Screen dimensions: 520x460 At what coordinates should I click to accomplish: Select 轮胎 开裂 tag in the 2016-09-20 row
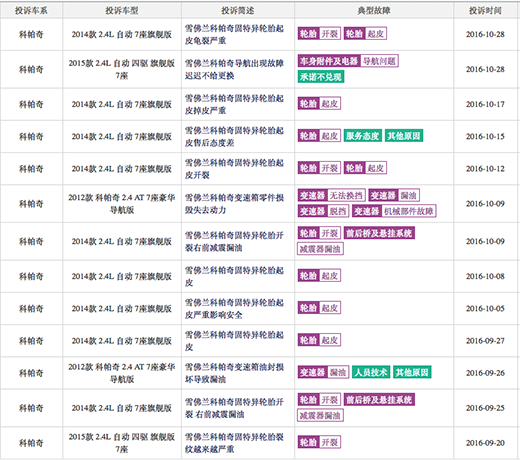click(x=319, y=442)
